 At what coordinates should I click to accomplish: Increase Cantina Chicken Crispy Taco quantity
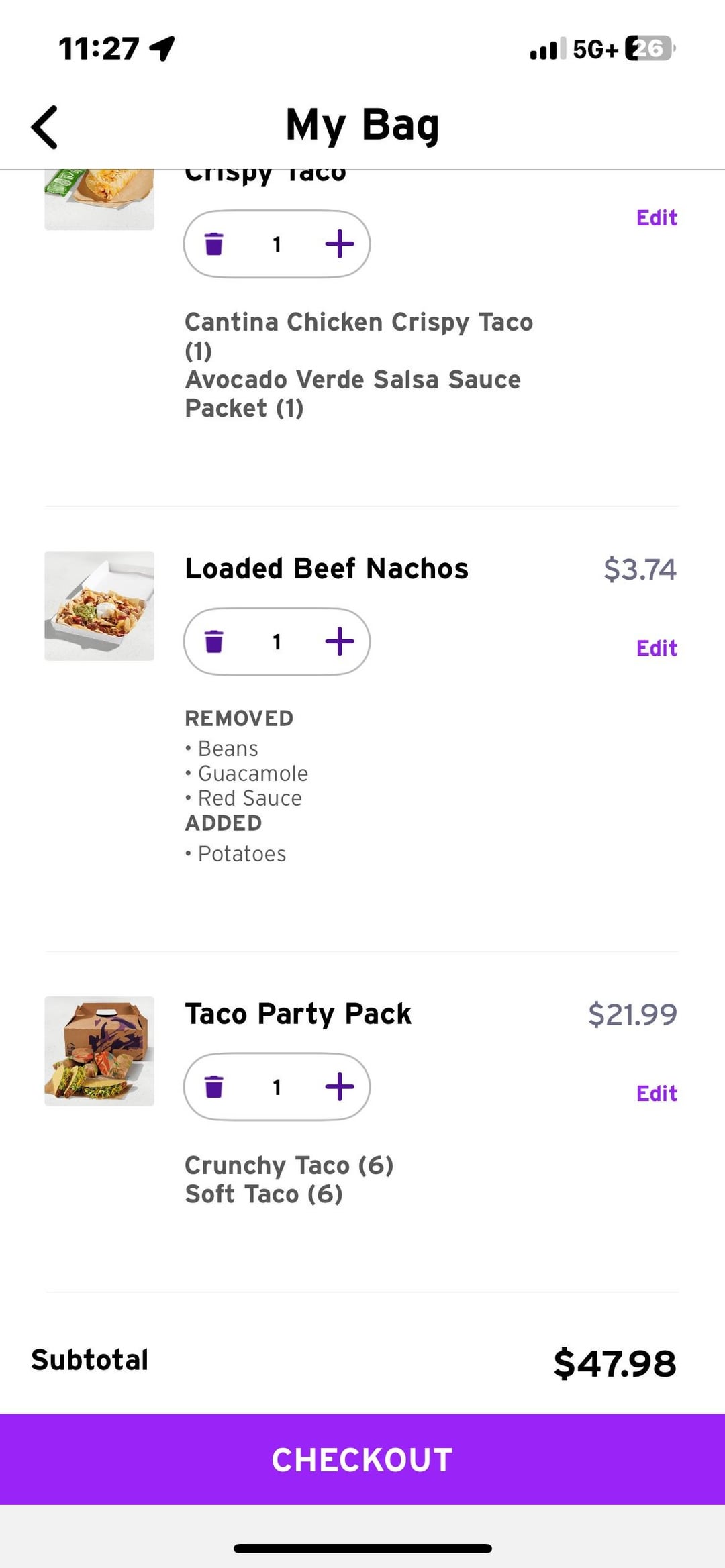[340, 244]
